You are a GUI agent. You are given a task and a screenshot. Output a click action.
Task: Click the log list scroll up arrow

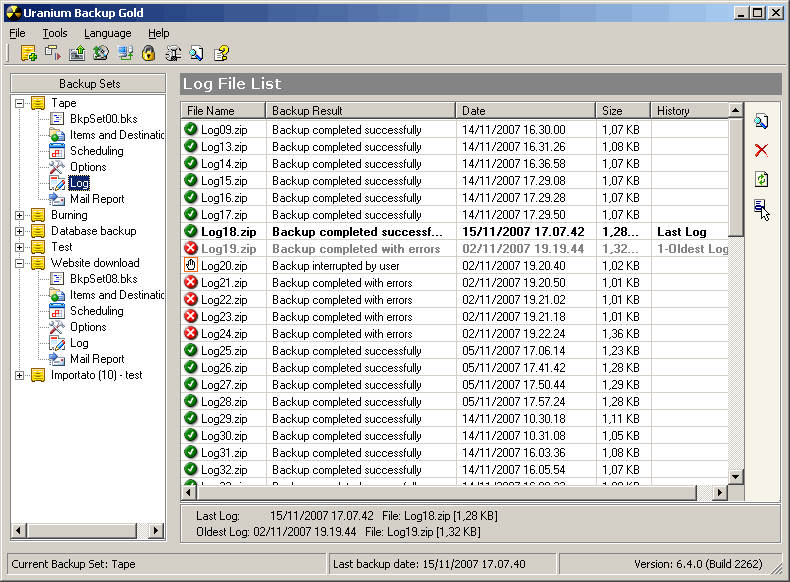pos(736,110)
